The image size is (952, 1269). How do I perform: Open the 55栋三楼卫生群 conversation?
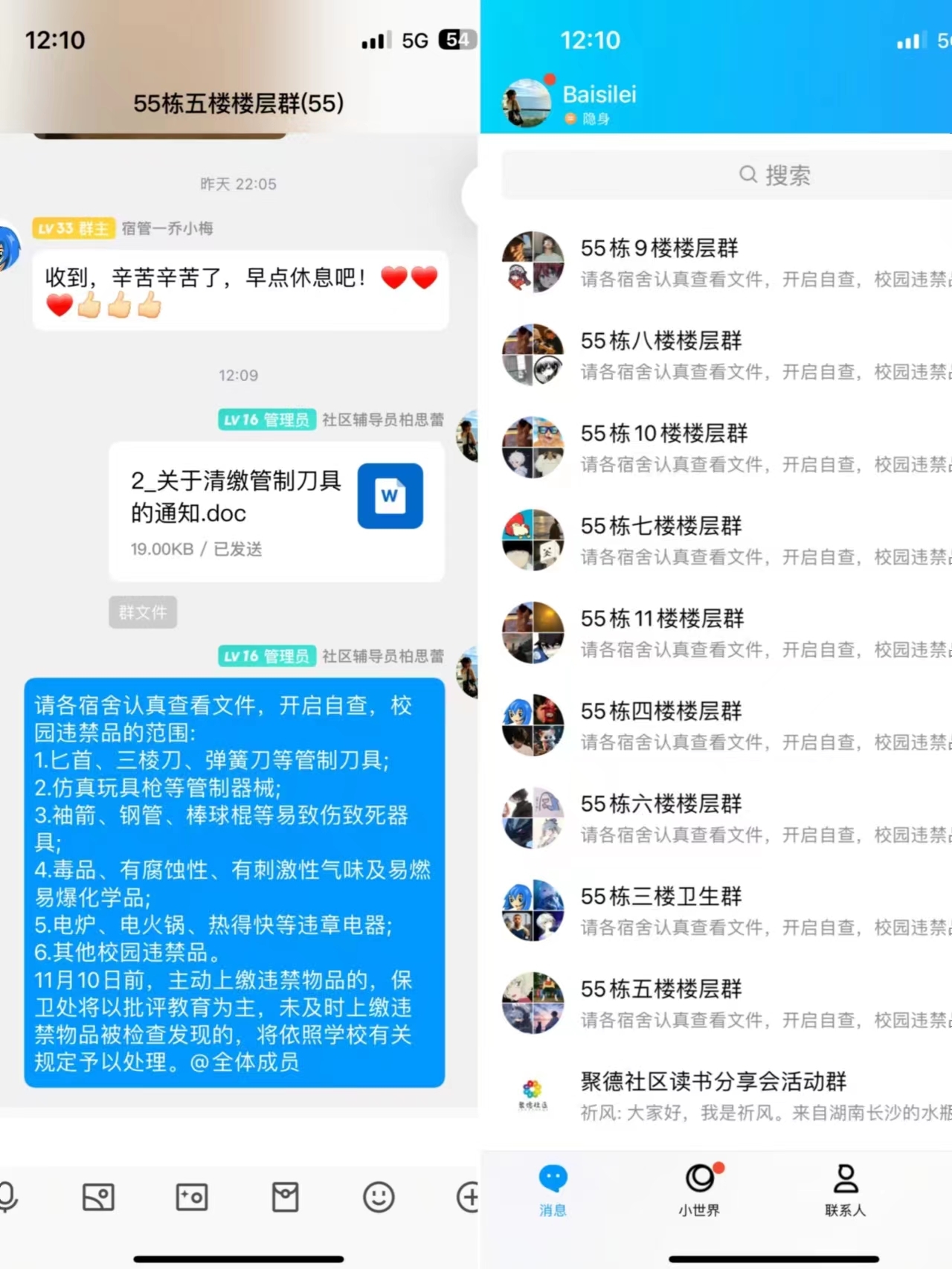[x=716, y=911]
